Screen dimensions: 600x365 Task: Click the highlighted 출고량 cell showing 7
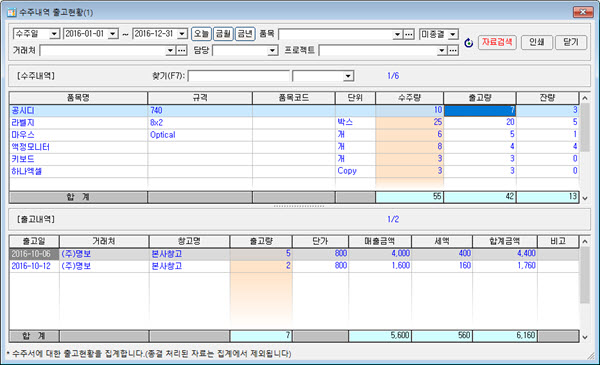[480, 110]
